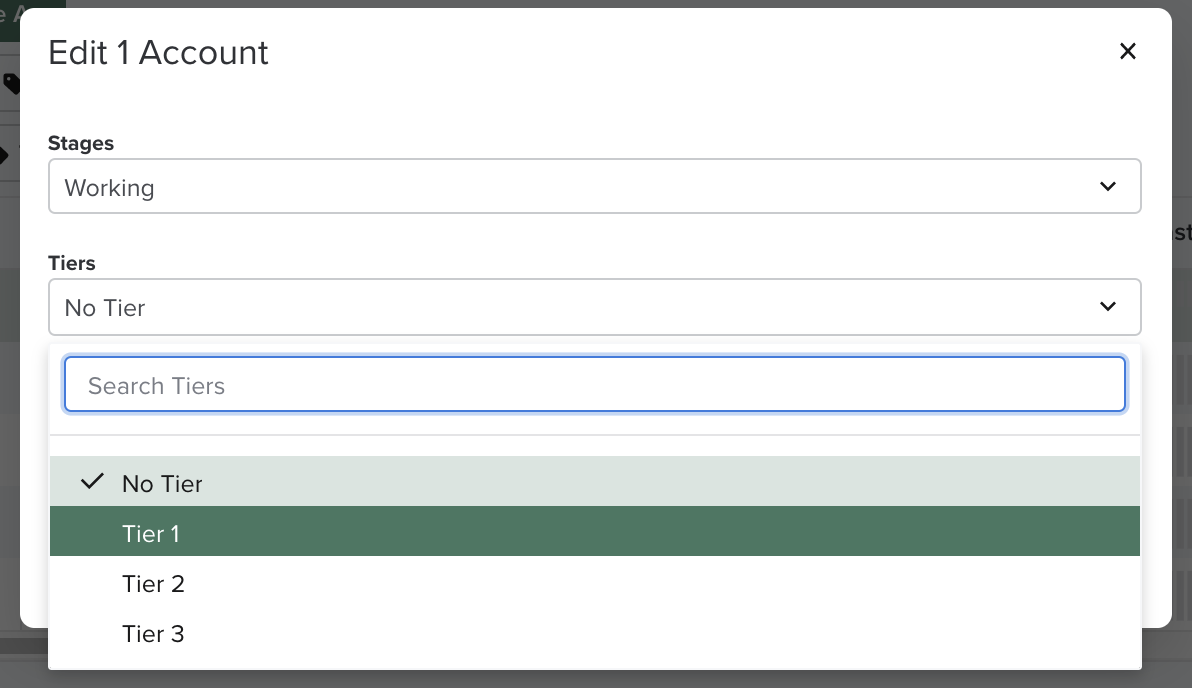Click the Stages field label
The height and width of the screenshot is (688, 1192).
[x=80, y=143]
